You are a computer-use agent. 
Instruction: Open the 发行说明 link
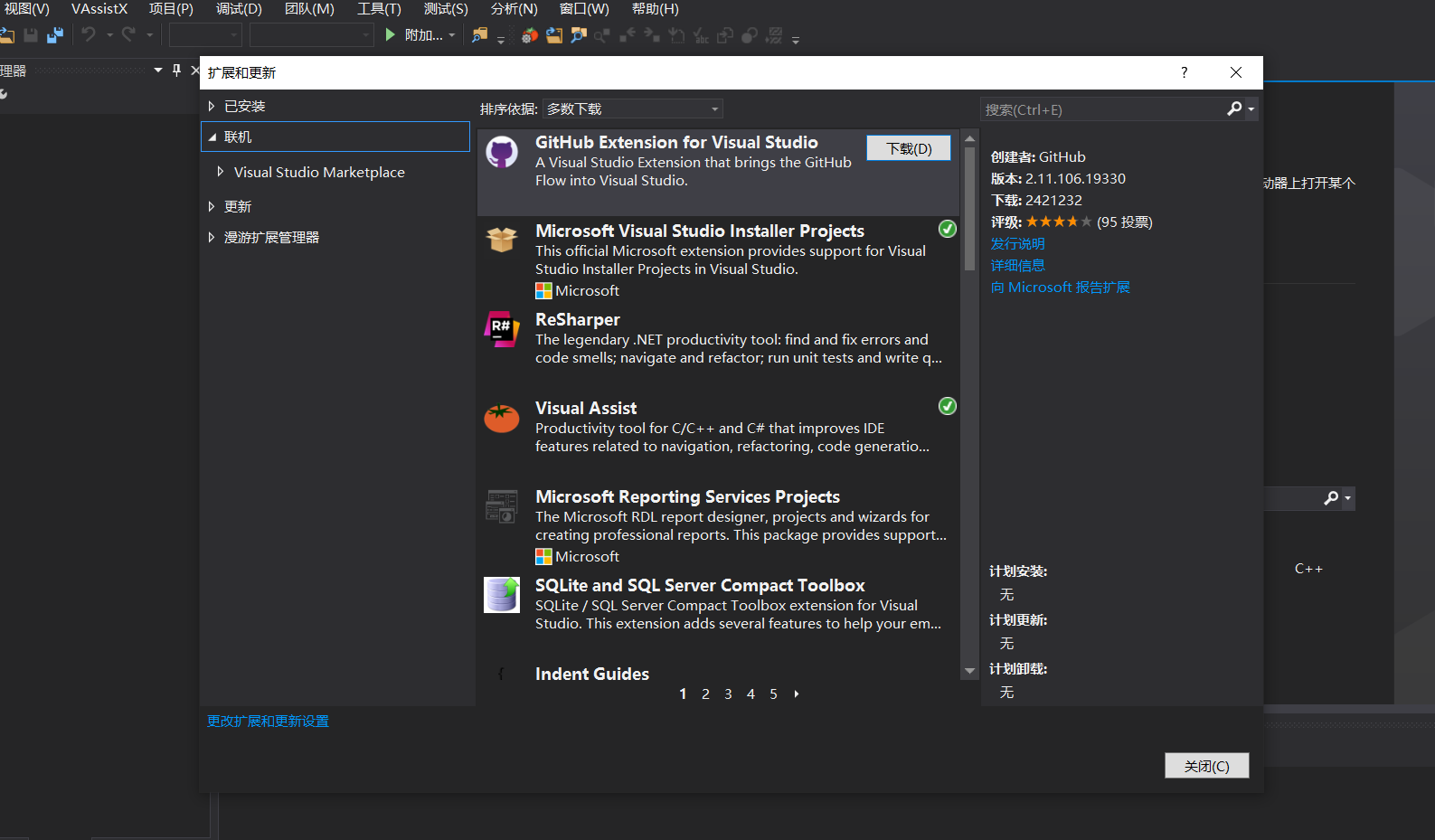pos(1017,243)
